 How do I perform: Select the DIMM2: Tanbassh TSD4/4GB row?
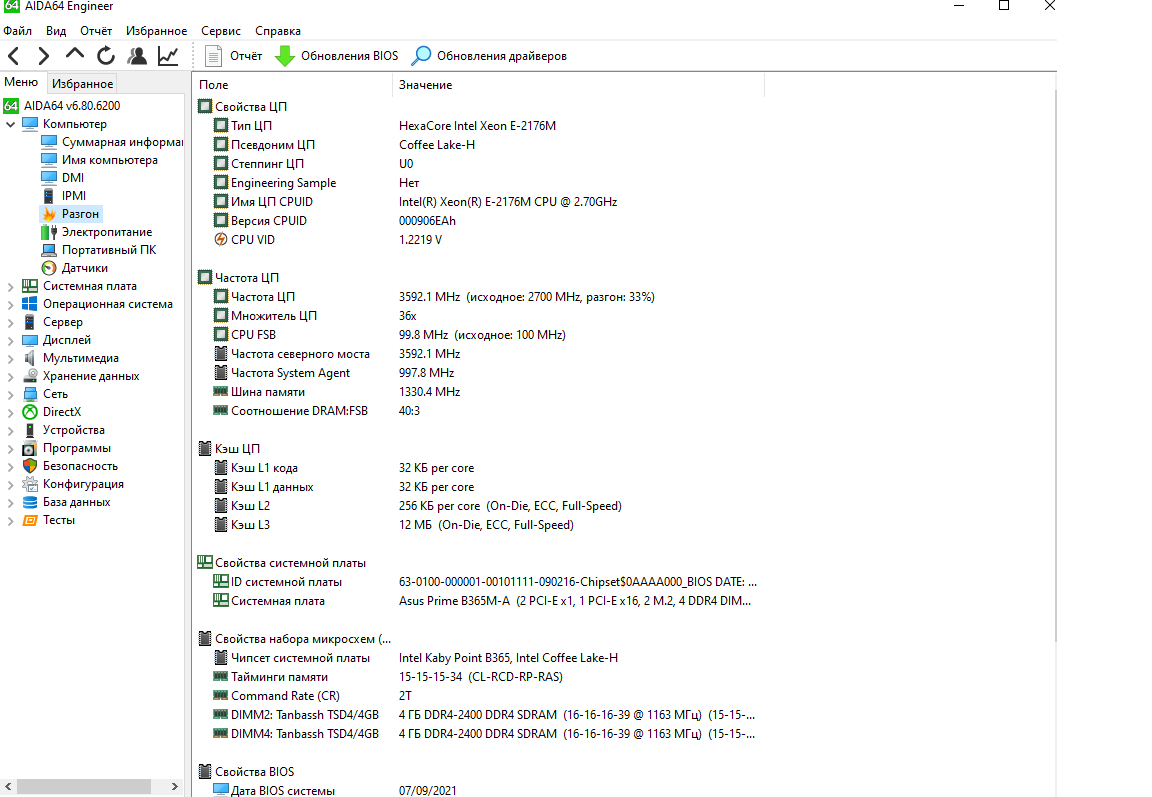[x=478, y=715]
